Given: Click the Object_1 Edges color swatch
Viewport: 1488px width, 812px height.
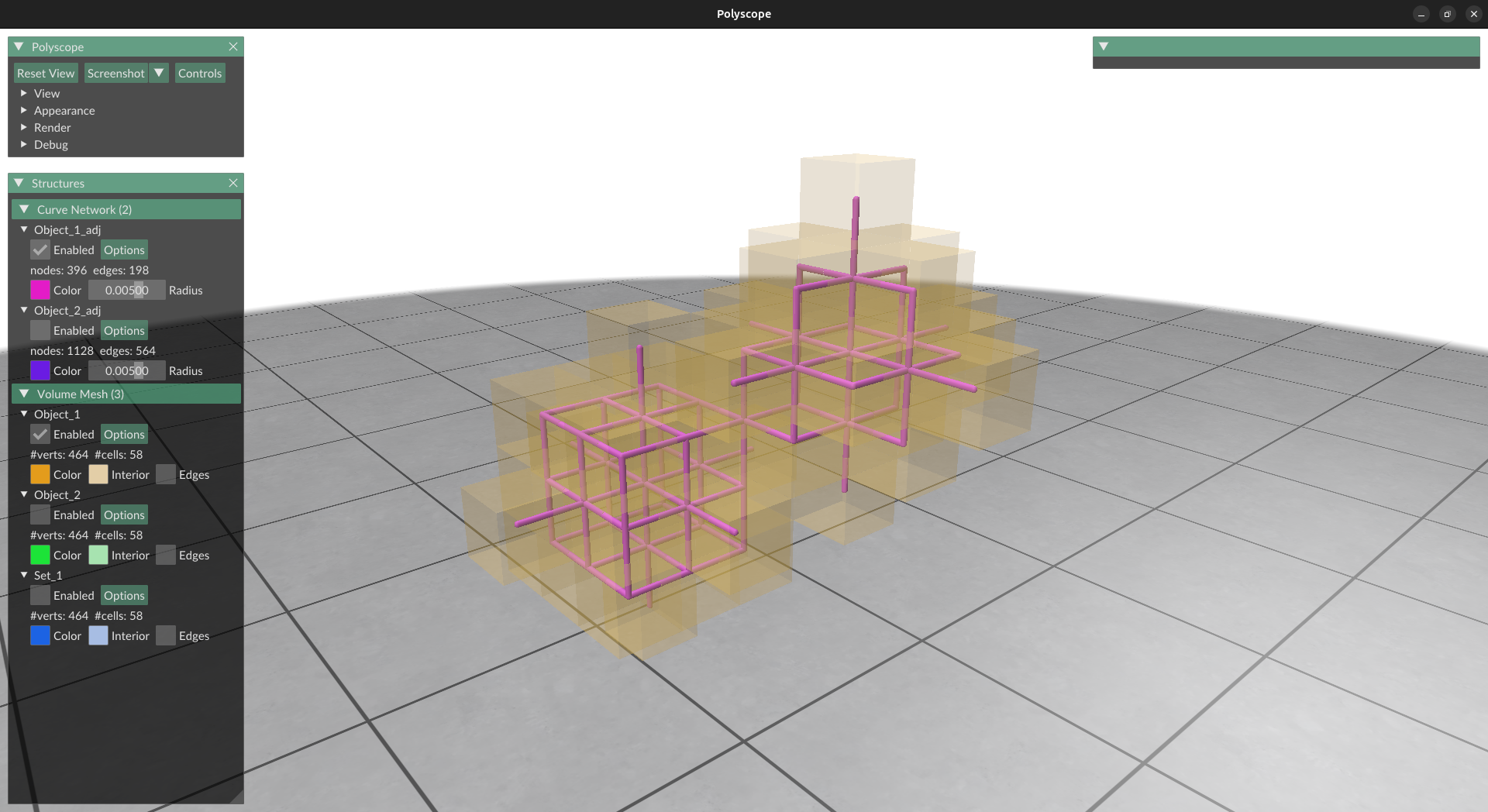Looking at the screenshot, I should click(166, 474).
